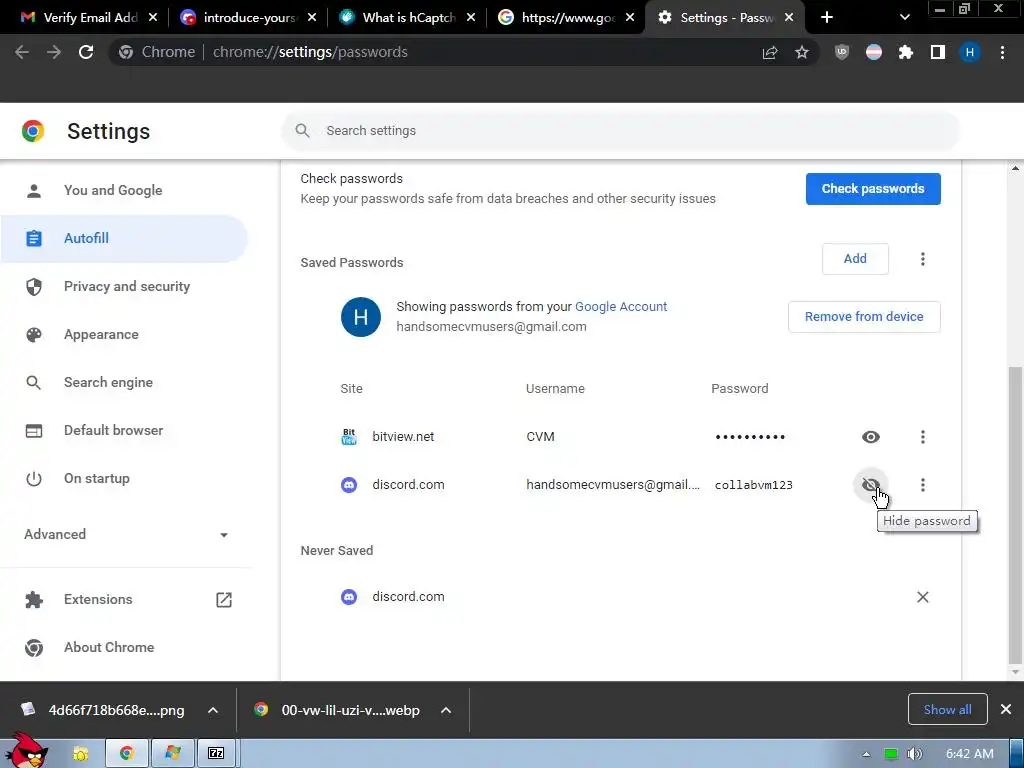Switch to the introduce-yours tab
Viewport: 1024px width, 768px height.
pos(248,18)
